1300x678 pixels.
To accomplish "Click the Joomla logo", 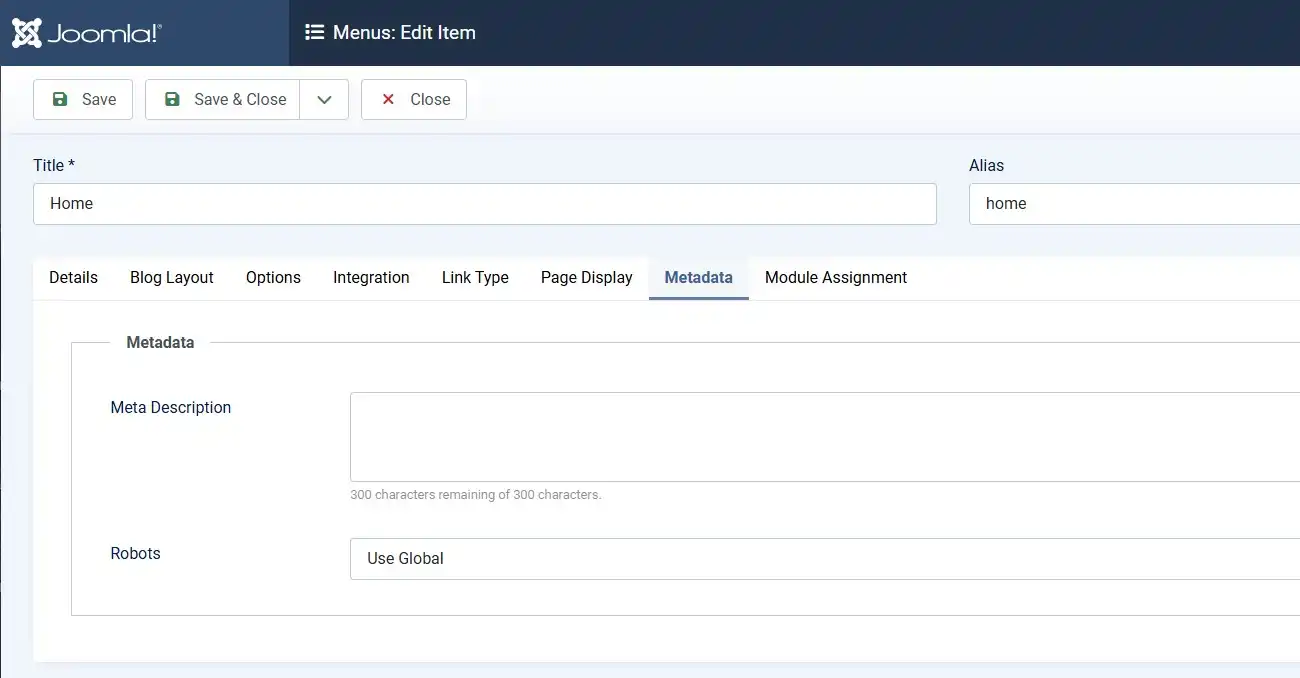I will pyautogui.click(x=87, y=33).
